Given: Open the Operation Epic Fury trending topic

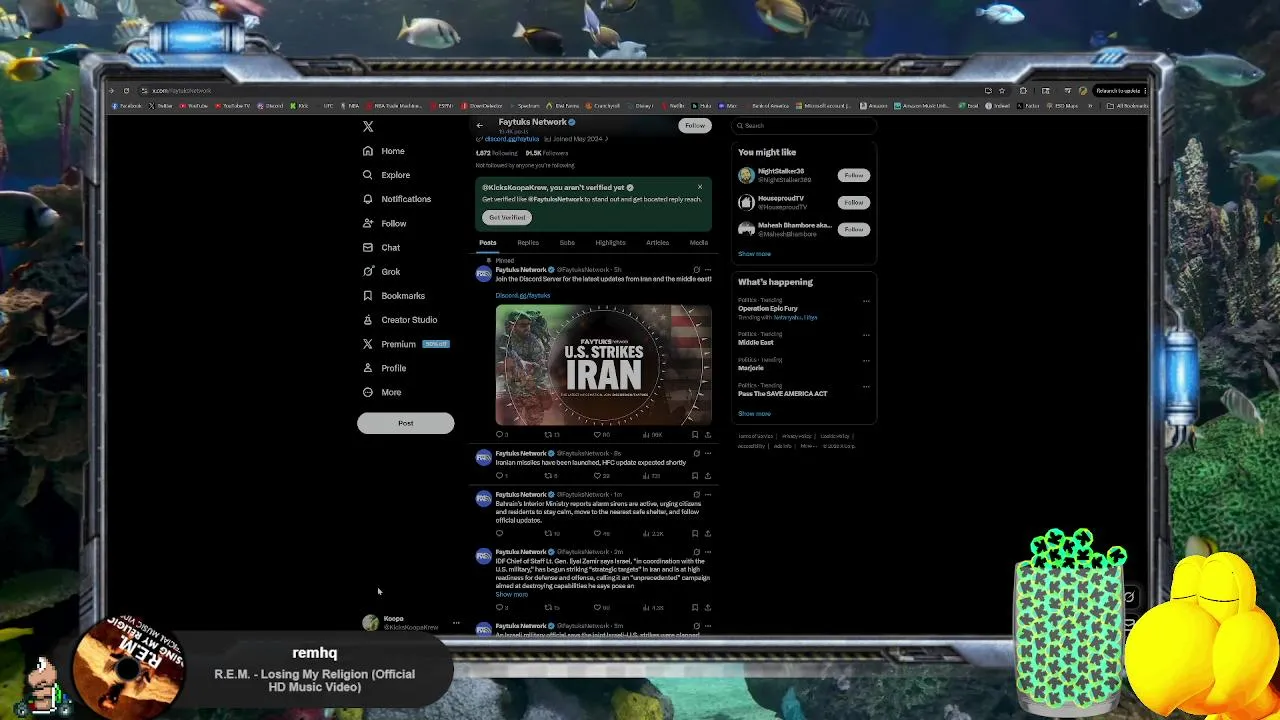Looking at the screenshot, I should click(x=768, y=309).
